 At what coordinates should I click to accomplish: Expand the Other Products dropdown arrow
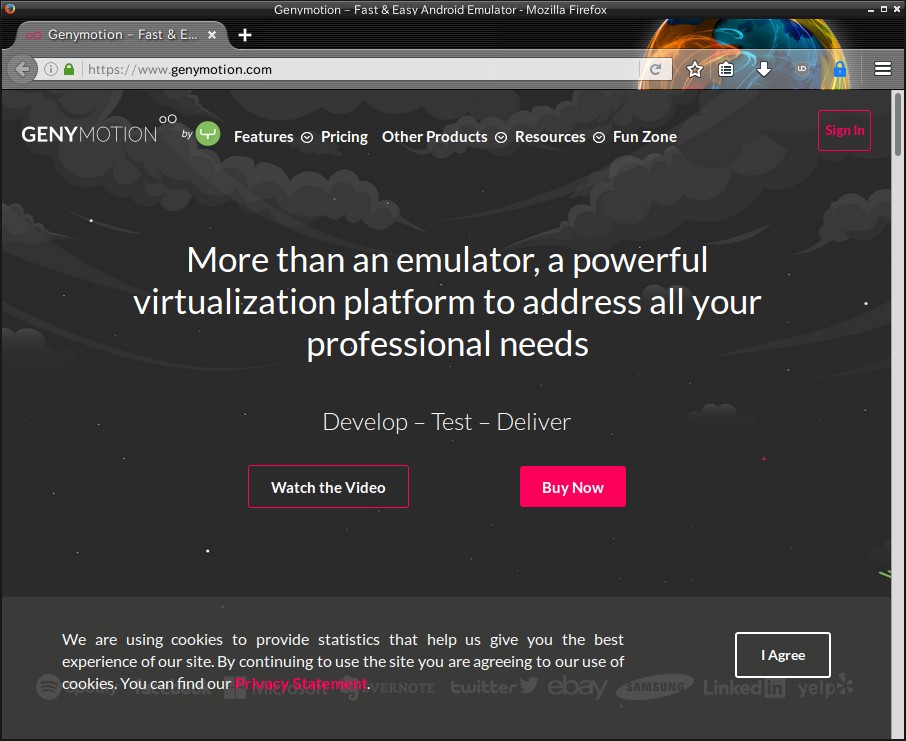(x=501, y=138)
